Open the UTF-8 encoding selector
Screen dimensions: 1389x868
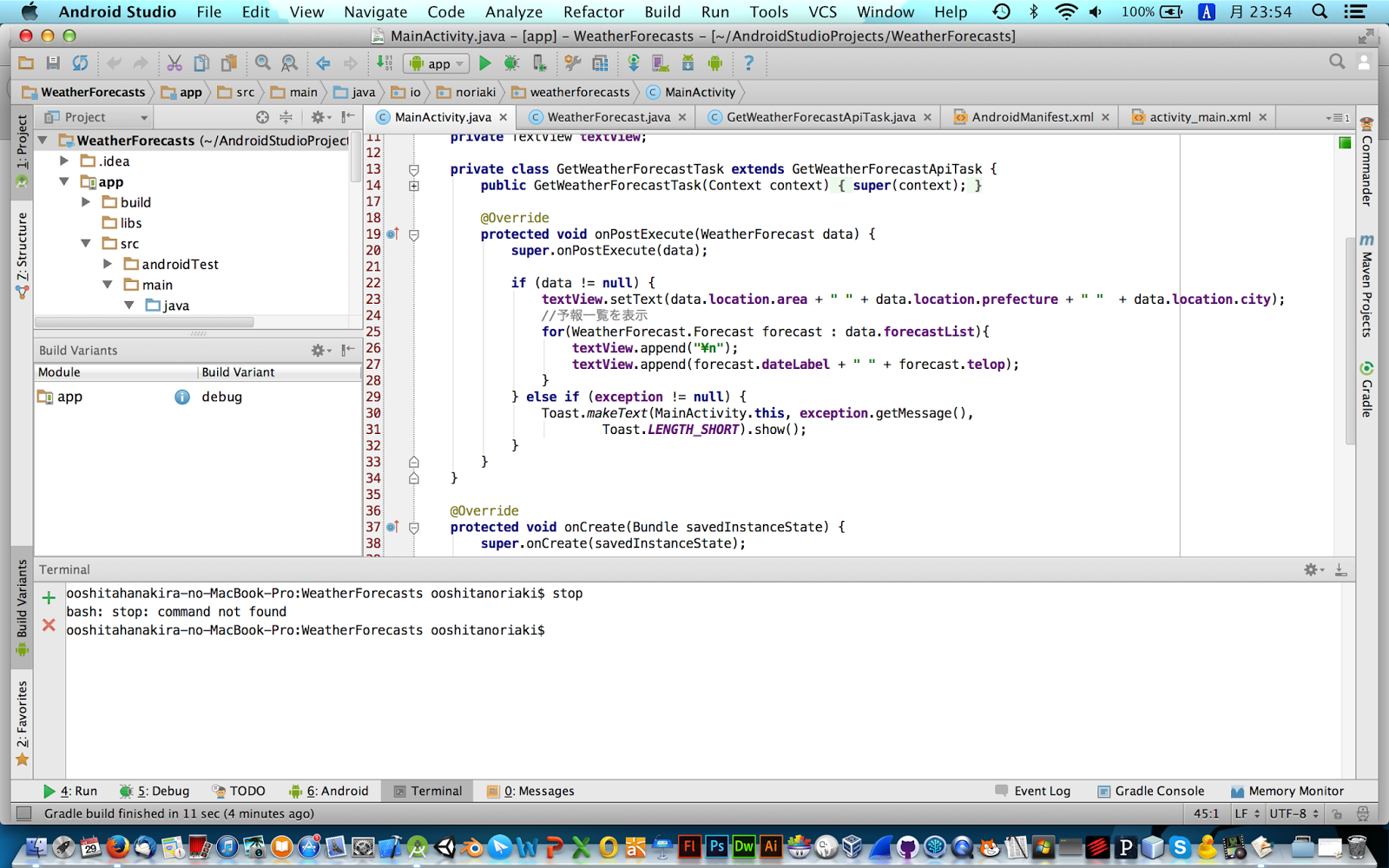pyautogui.click(x=1294, y=813)
